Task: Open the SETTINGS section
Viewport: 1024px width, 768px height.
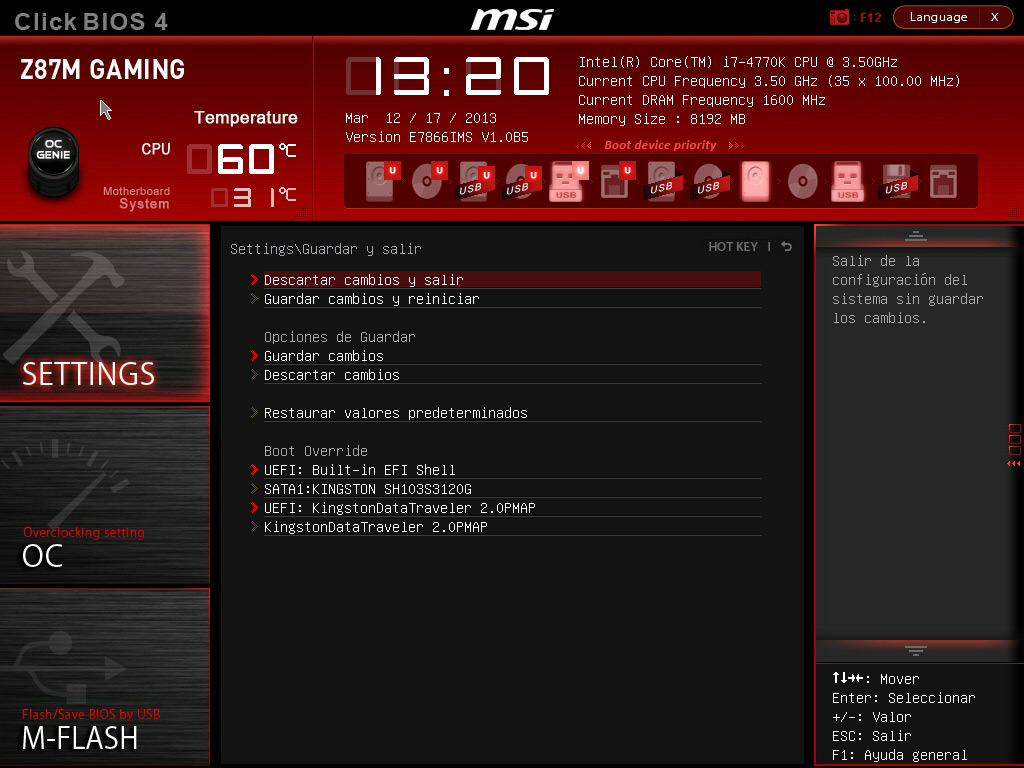Action: click(104, 313)
